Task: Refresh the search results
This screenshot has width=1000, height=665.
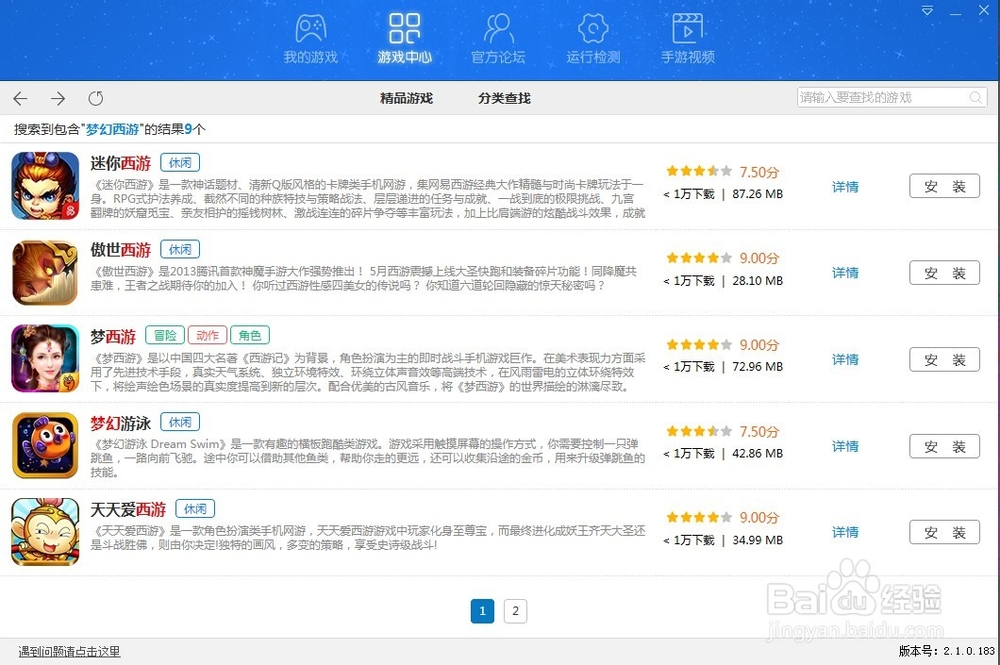Action: 95,99
